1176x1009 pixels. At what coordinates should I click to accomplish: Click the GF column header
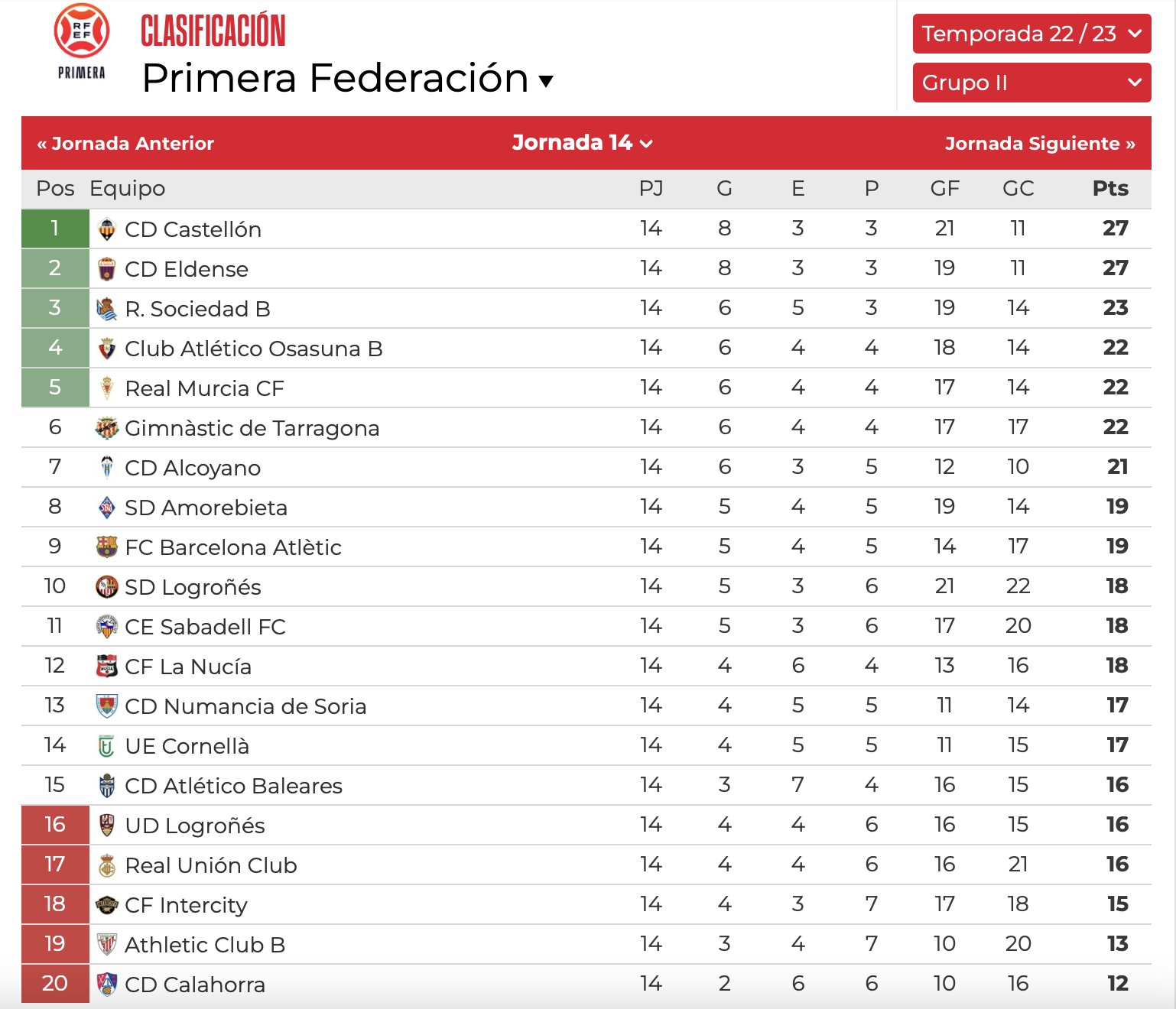point(944,189)
